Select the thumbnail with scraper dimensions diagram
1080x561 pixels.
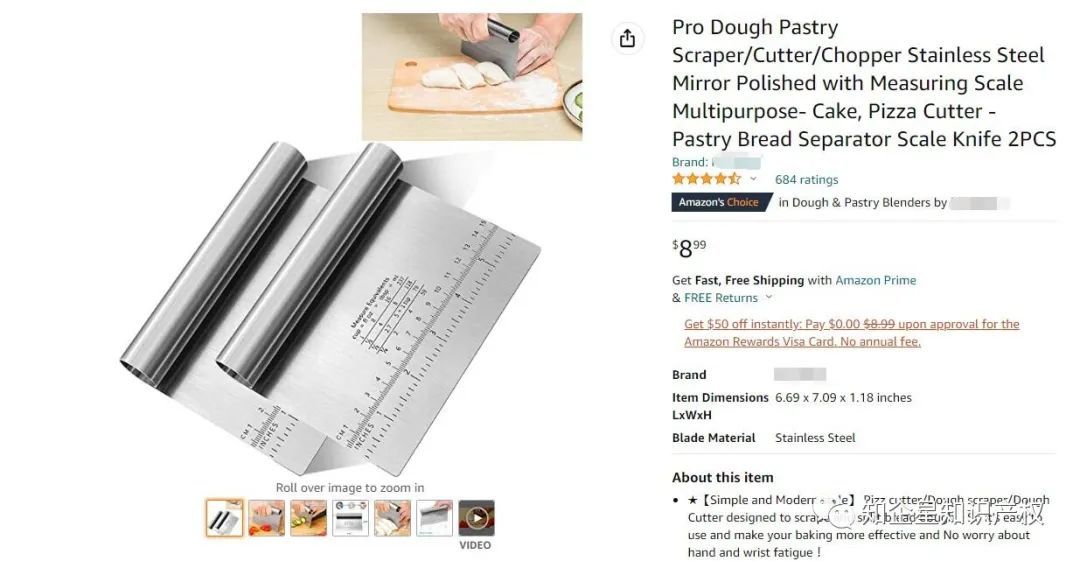351,518
